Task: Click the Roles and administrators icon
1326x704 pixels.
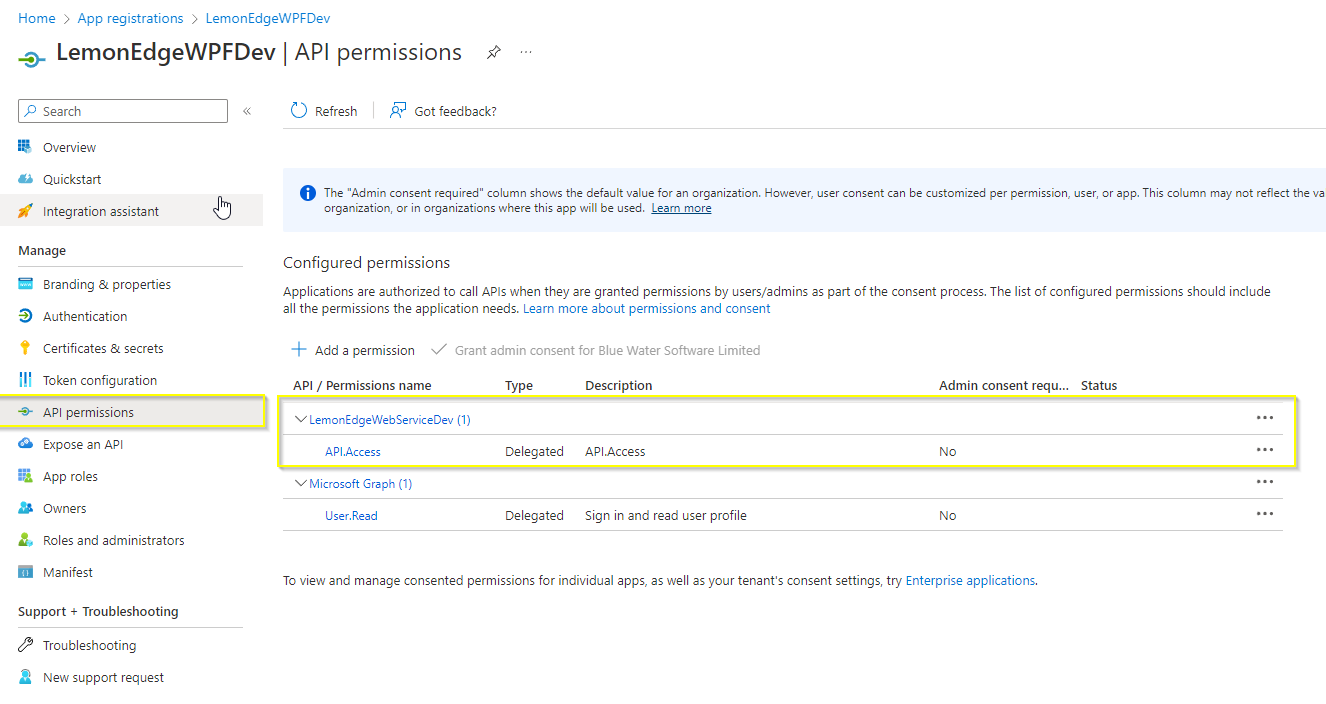Action: coord(26,540)
